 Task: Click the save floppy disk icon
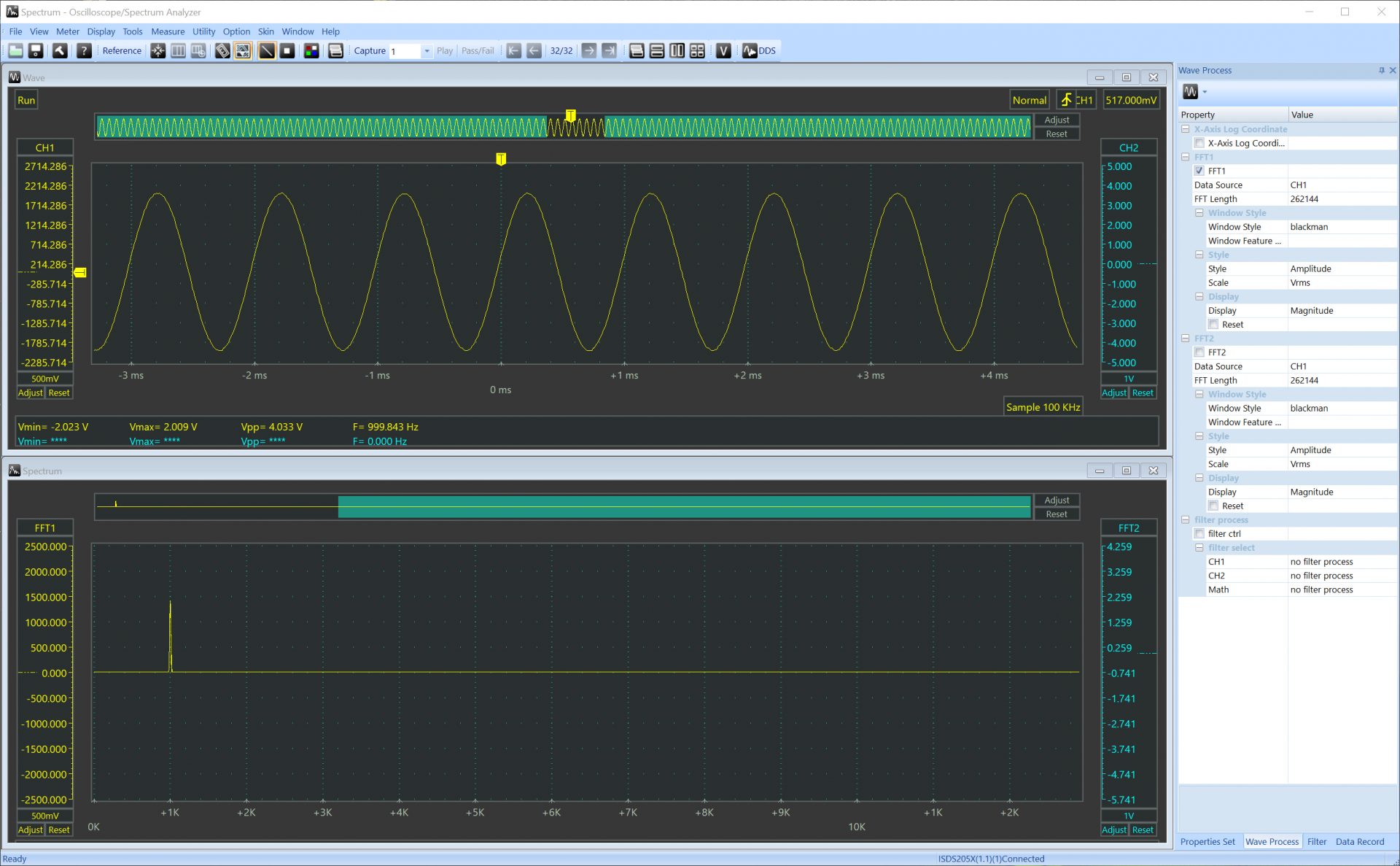36,51
